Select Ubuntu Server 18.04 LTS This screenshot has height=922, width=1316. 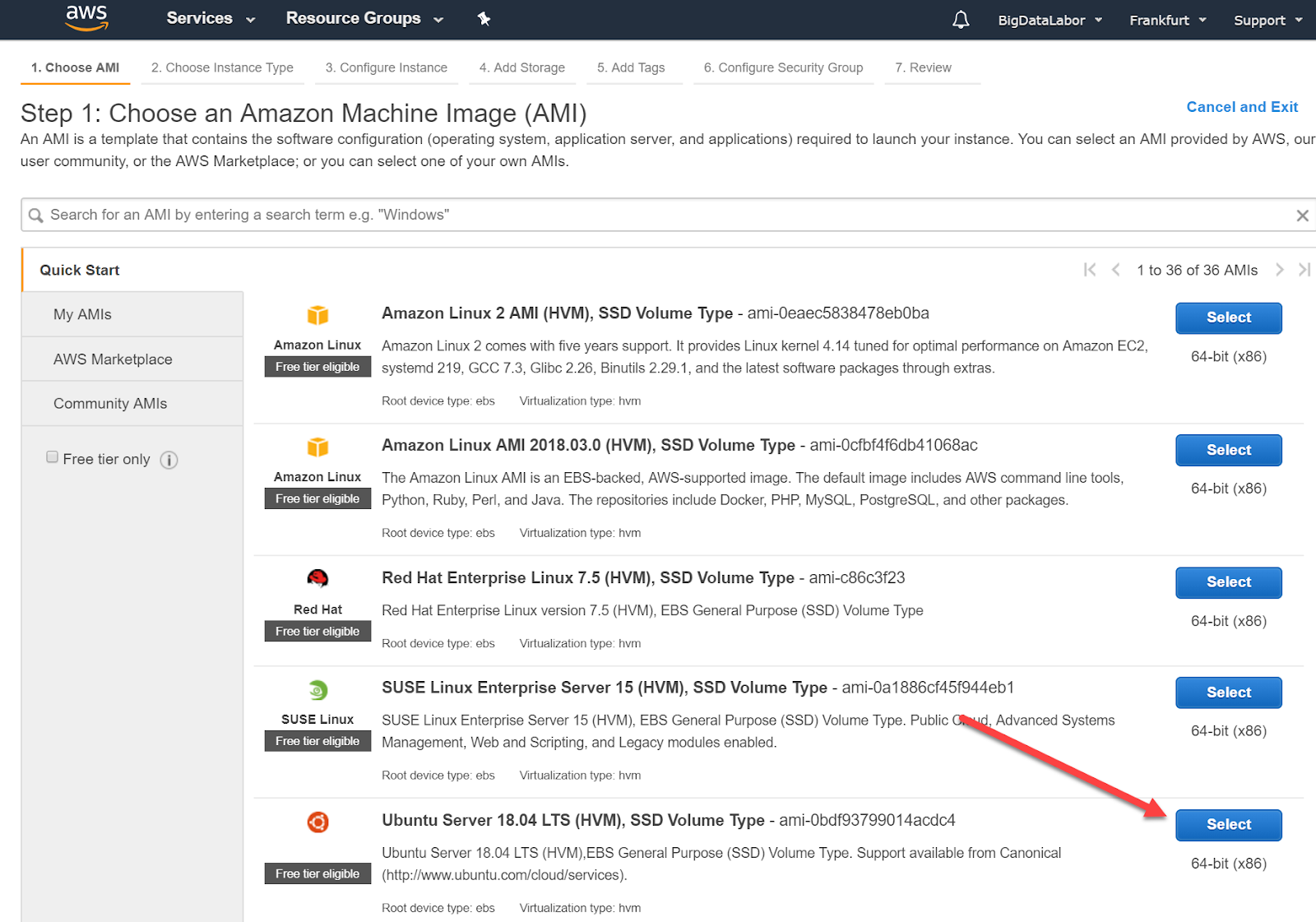[x=1229, y=825]
